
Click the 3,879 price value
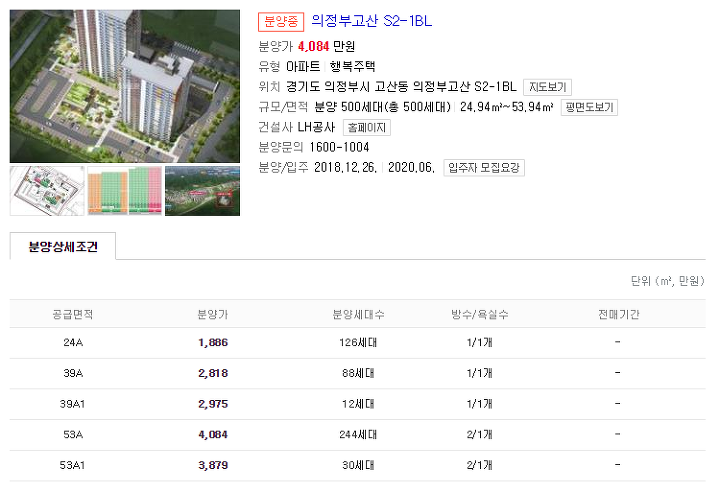click(x=213, y=465)
